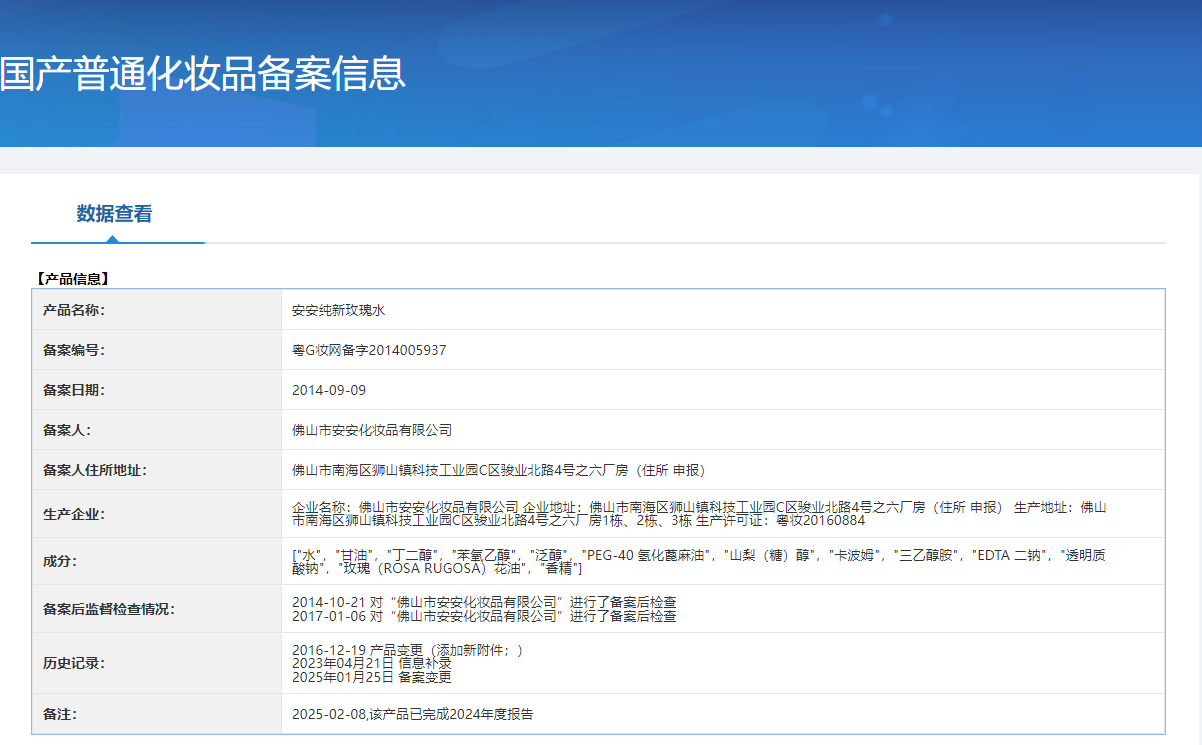Screen dimensions: 1202x745
Task: Click the 备案日期 label cell
Action: pos(157,390)
